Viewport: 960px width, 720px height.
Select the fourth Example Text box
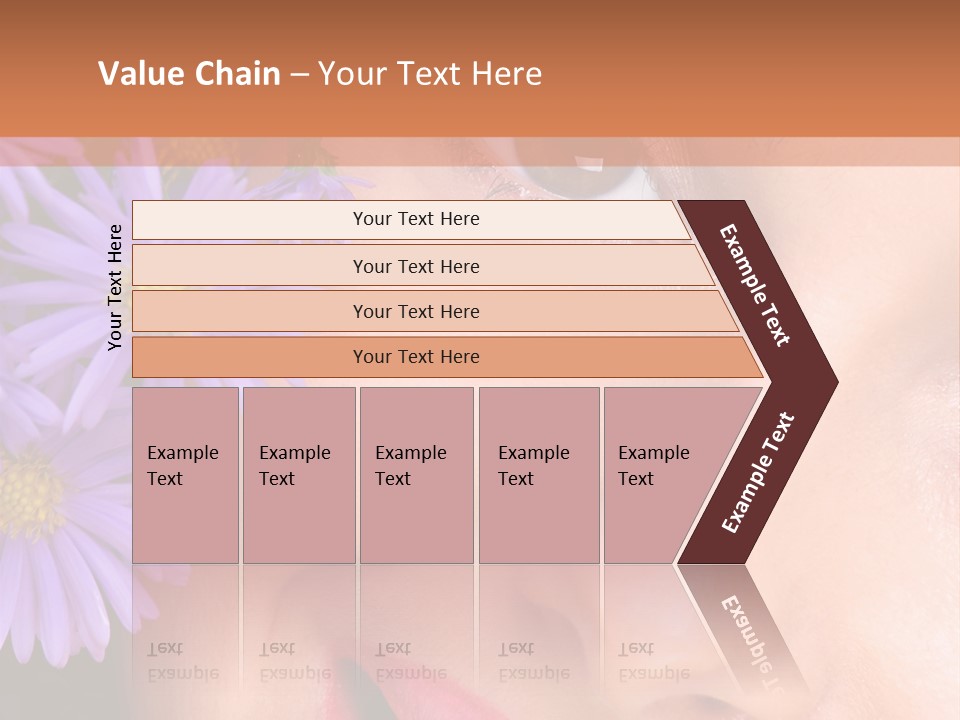538,475
